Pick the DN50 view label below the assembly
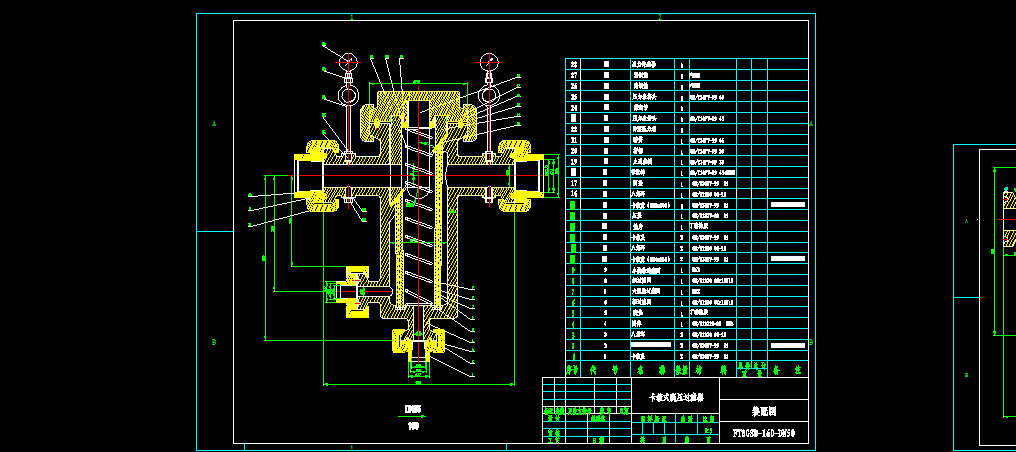The image size is (1016, 452). pos(413,409)
